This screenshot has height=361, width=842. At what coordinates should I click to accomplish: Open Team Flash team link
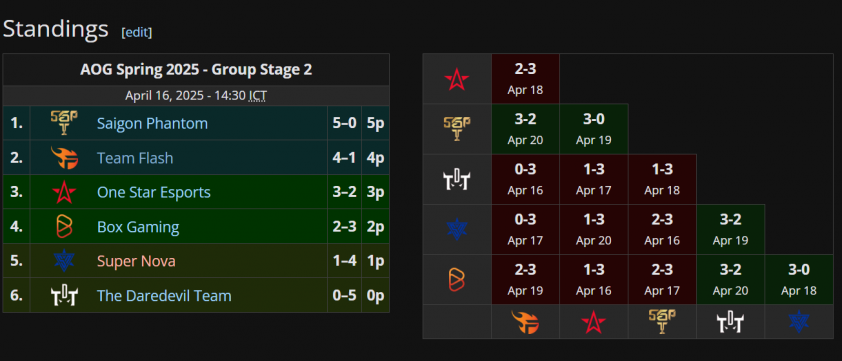tap(135, 158)
